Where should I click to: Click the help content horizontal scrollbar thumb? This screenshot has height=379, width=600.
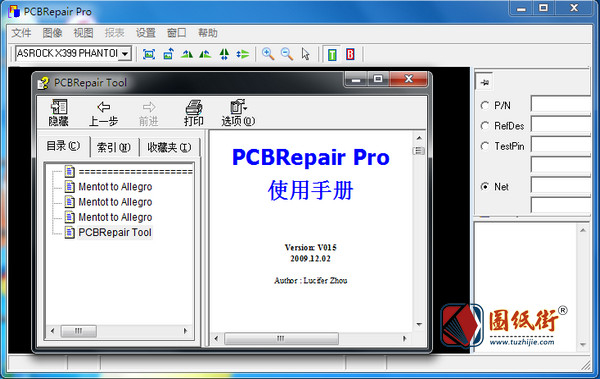281,338
